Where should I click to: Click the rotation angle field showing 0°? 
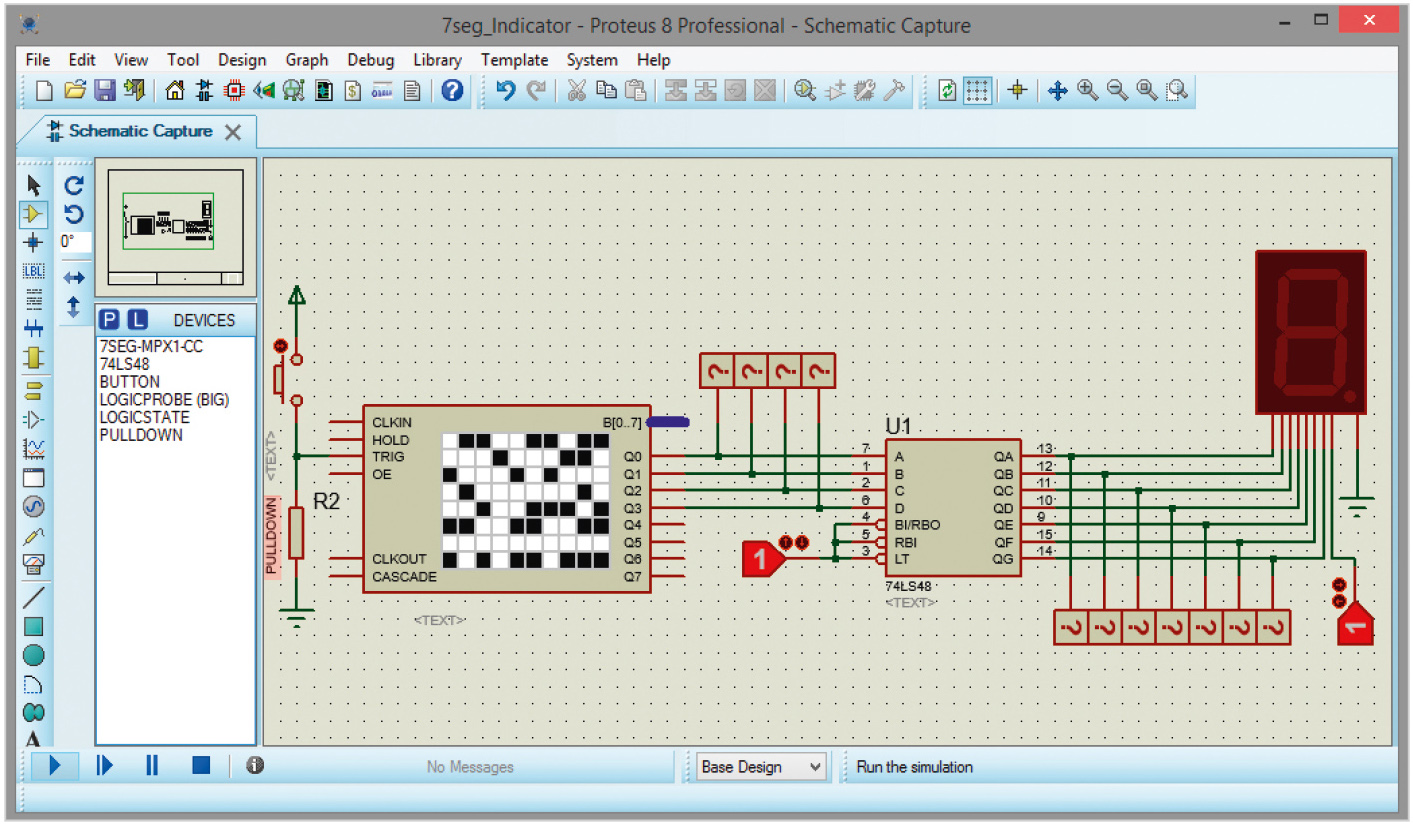[74, 242]
